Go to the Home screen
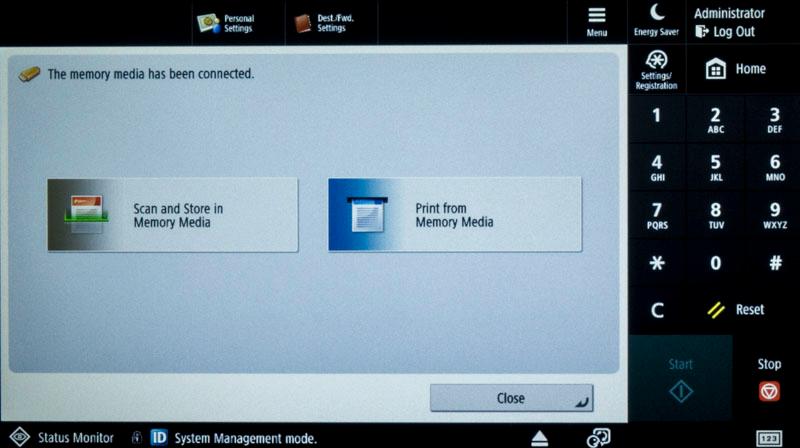Screen dimensions: 800x448 (x=735, y=69)
